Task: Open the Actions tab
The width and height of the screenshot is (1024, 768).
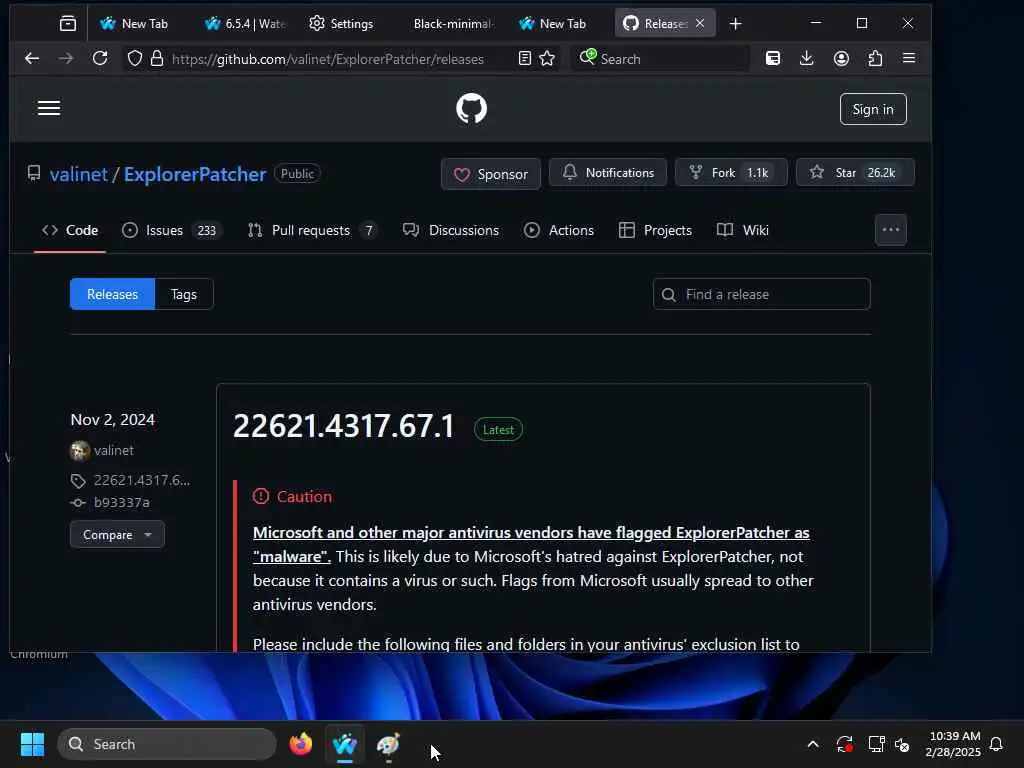Action: (559, 231)
